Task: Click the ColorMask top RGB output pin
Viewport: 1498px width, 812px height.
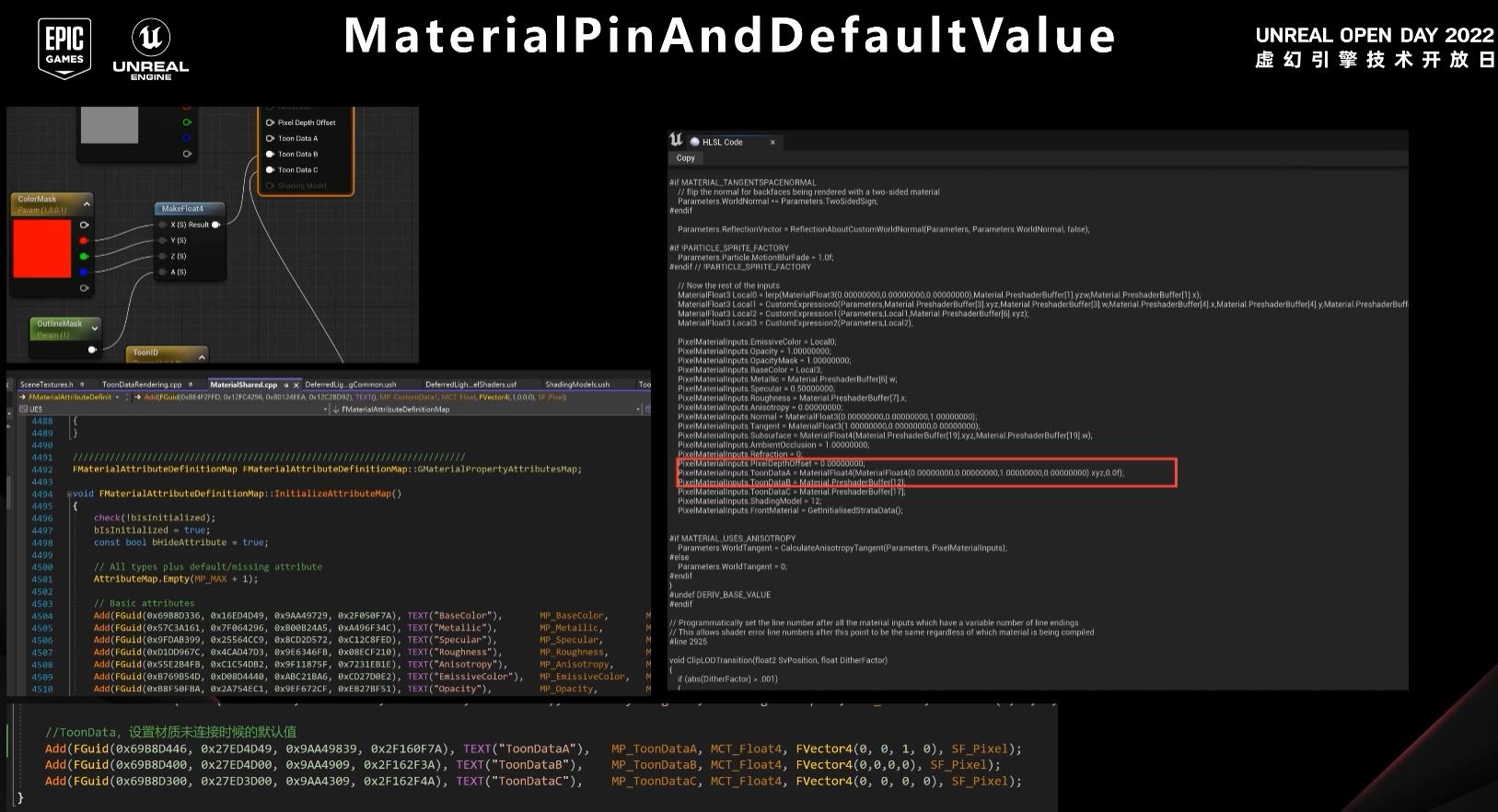Action: (x=84, y=225)
